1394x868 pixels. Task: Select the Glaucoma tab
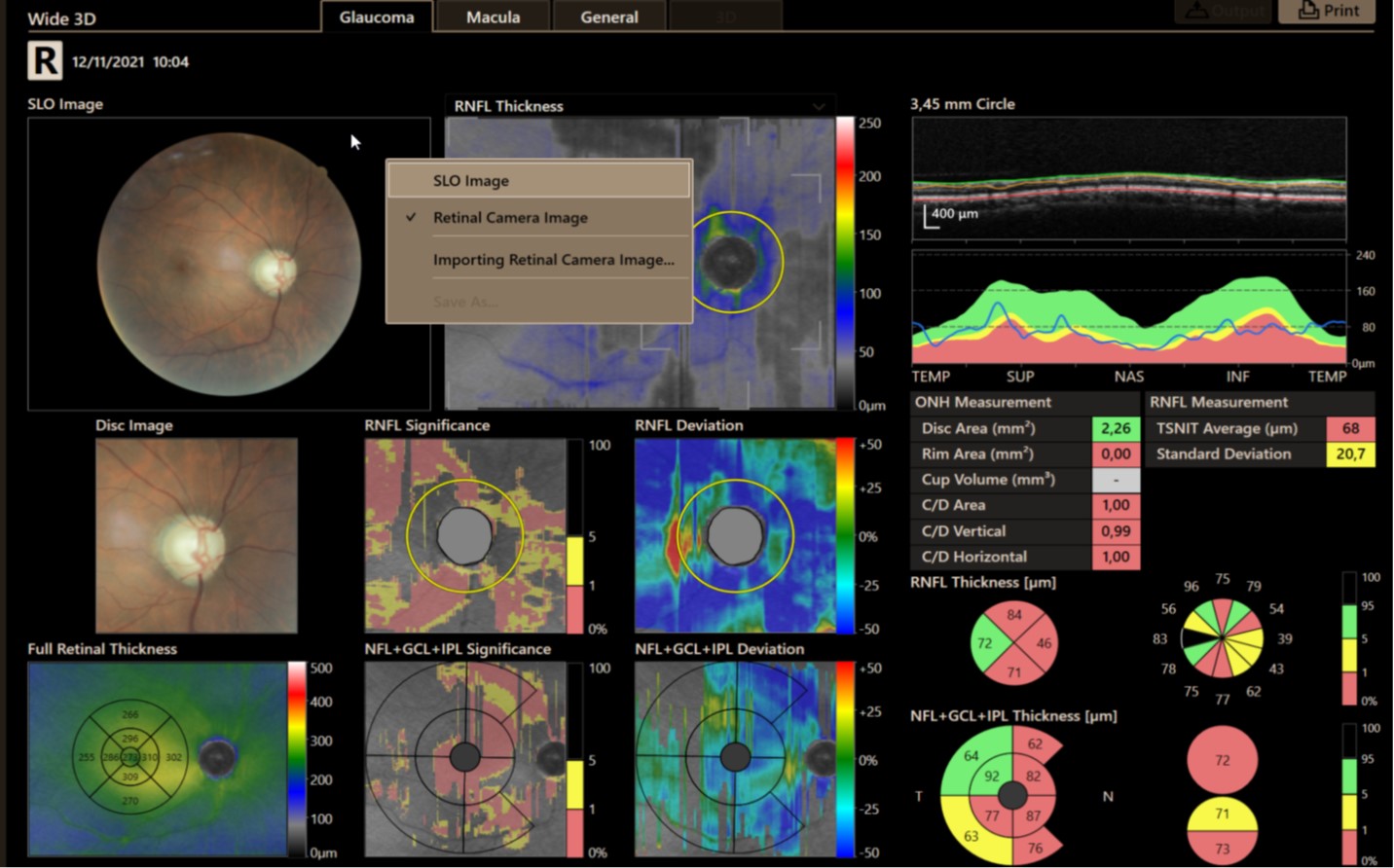coord(377,17)
